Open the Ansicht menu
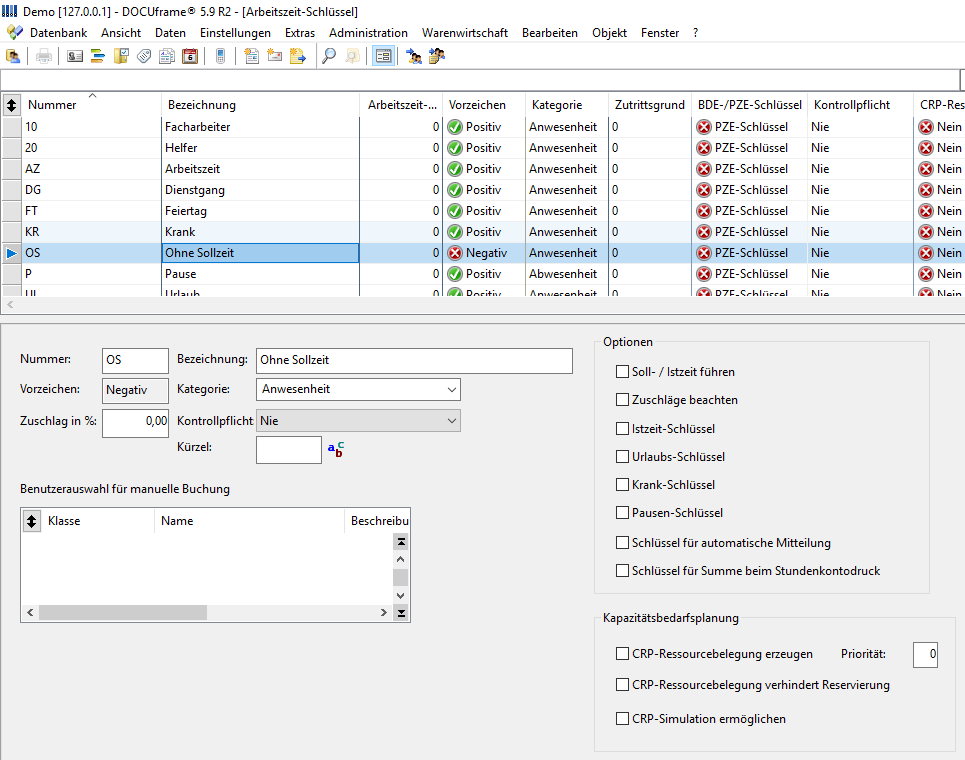Screen dimensions: 965x760 121,33
